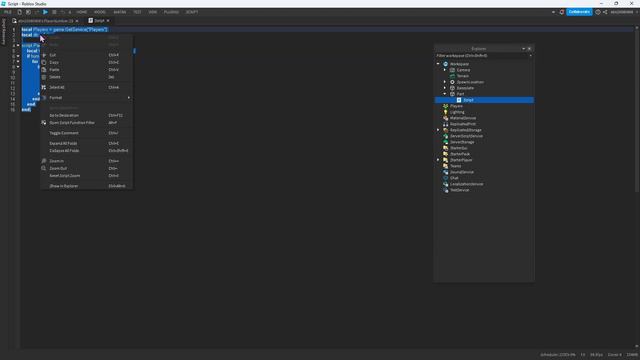The image size is (640, 360).
Task: Switch to the SCRIPT ribbon tab
Action: [x=192, y=12]
